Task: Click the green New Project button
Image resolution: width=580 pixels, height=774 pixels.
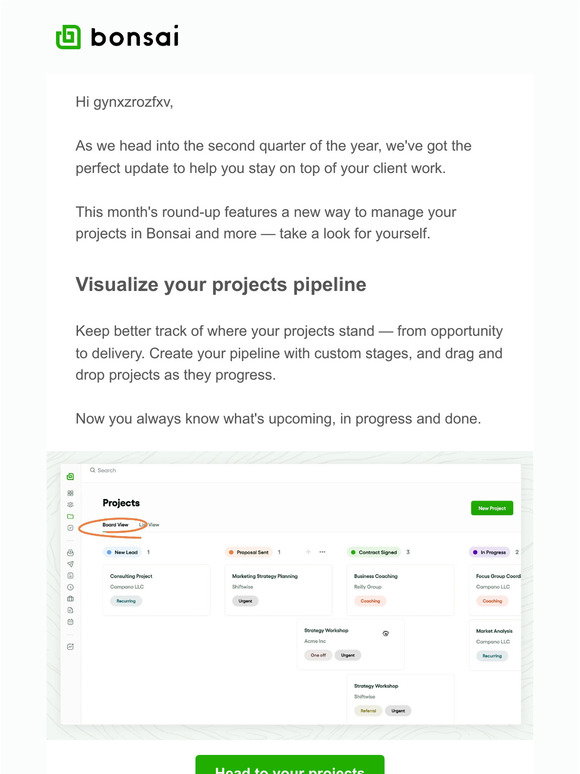Action: tap(492, 508)
